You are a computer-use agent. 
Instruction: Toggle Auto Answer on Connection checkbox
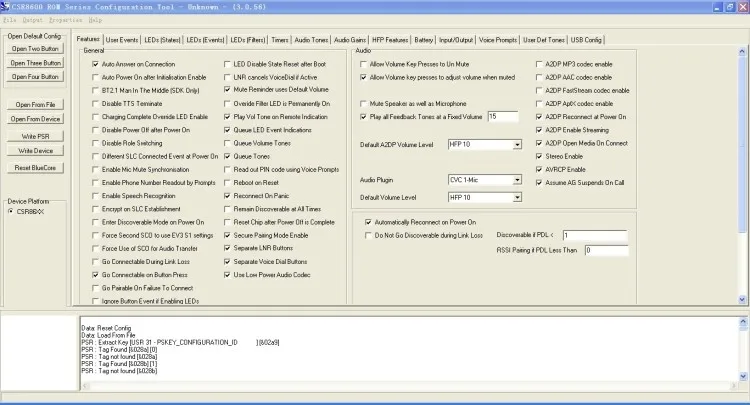tap(96, 64)
